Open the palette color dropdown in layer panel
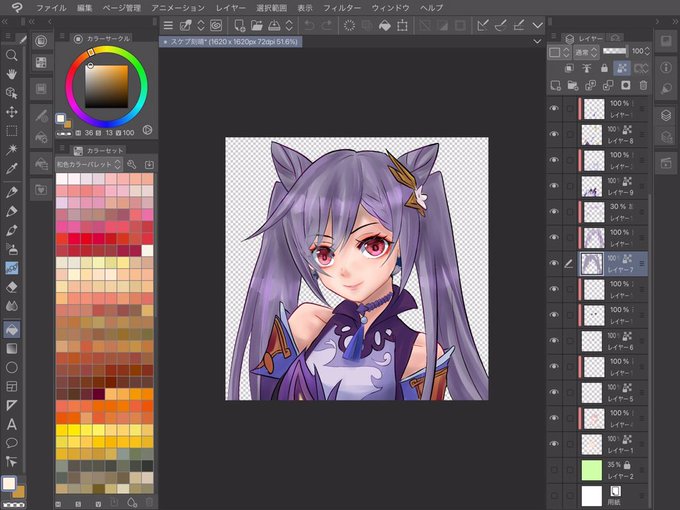The width and height of the screenshot is (680, 510). (x=559, y=52)
